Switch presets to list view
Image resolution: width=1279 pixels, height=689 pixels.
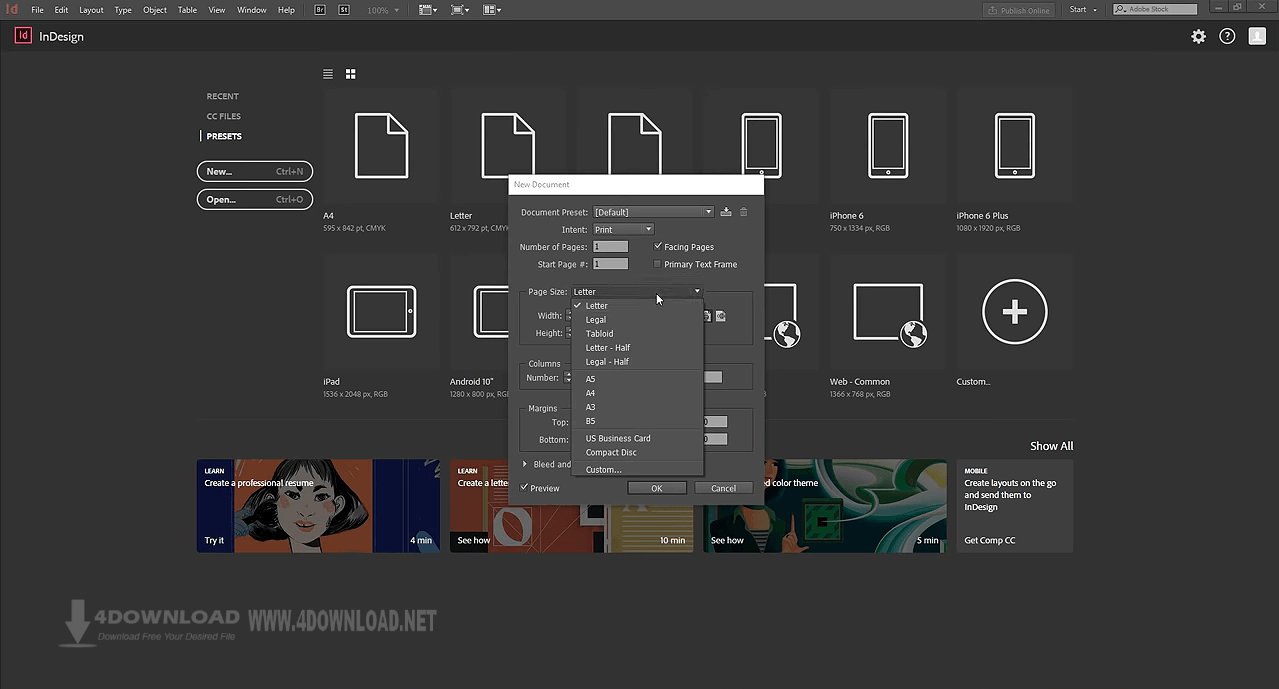click(x=328, y=74)
